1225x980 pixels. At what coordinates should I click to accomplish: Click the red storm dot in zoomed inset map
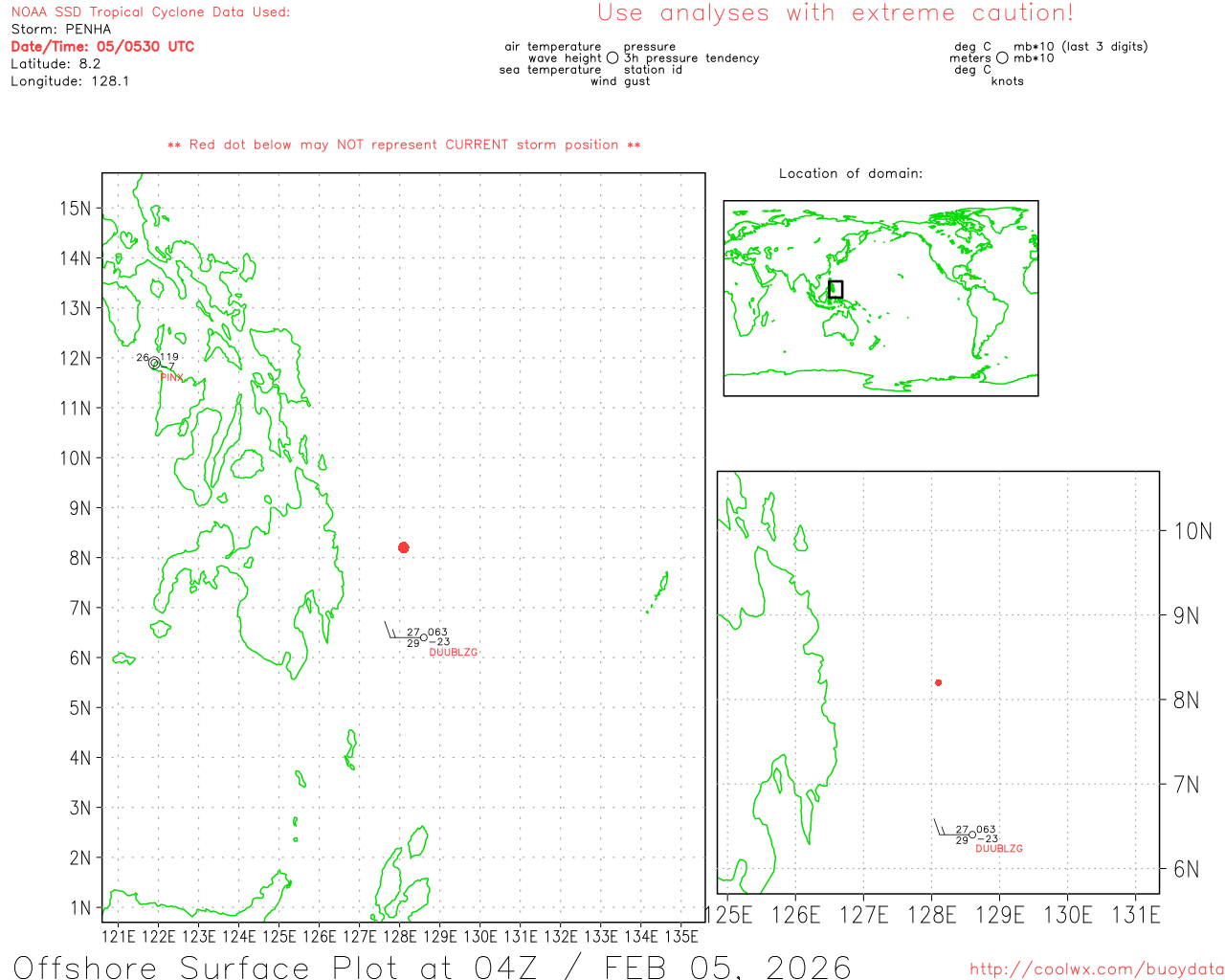(x=938, y=682)
